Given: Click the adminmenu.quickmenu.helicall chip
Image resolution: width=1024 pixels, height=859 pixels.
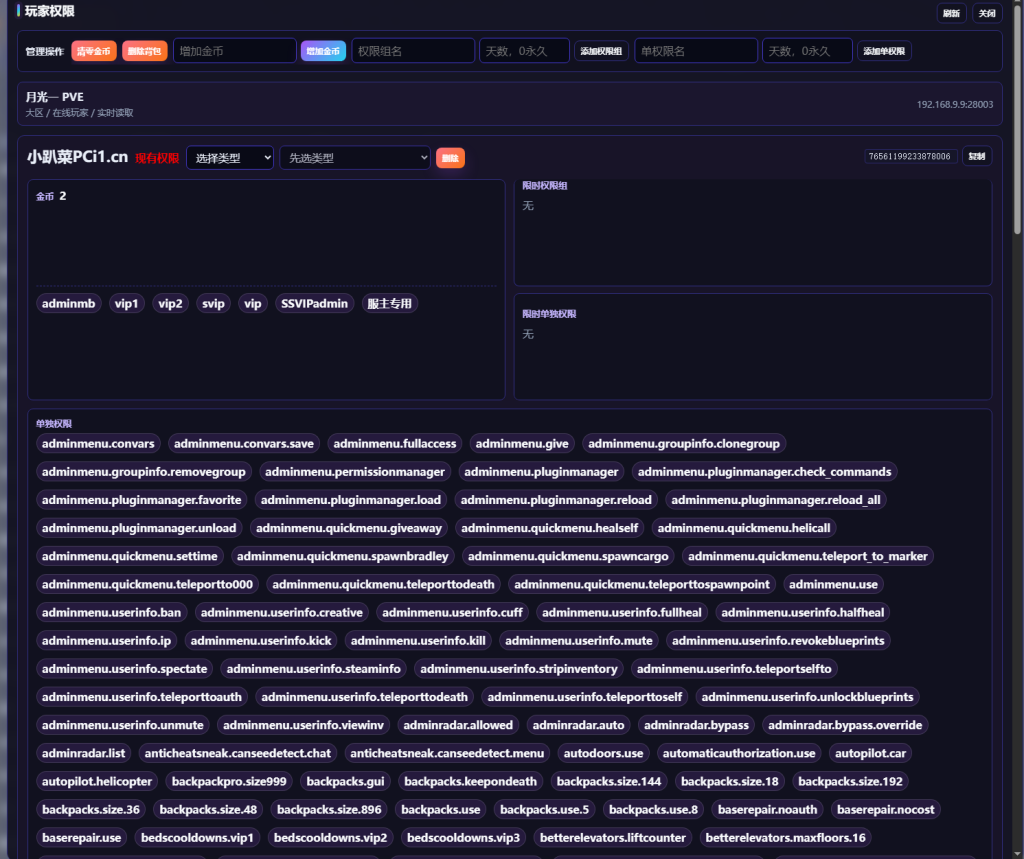Looking at the screenshot, I should tap(744, 528).
